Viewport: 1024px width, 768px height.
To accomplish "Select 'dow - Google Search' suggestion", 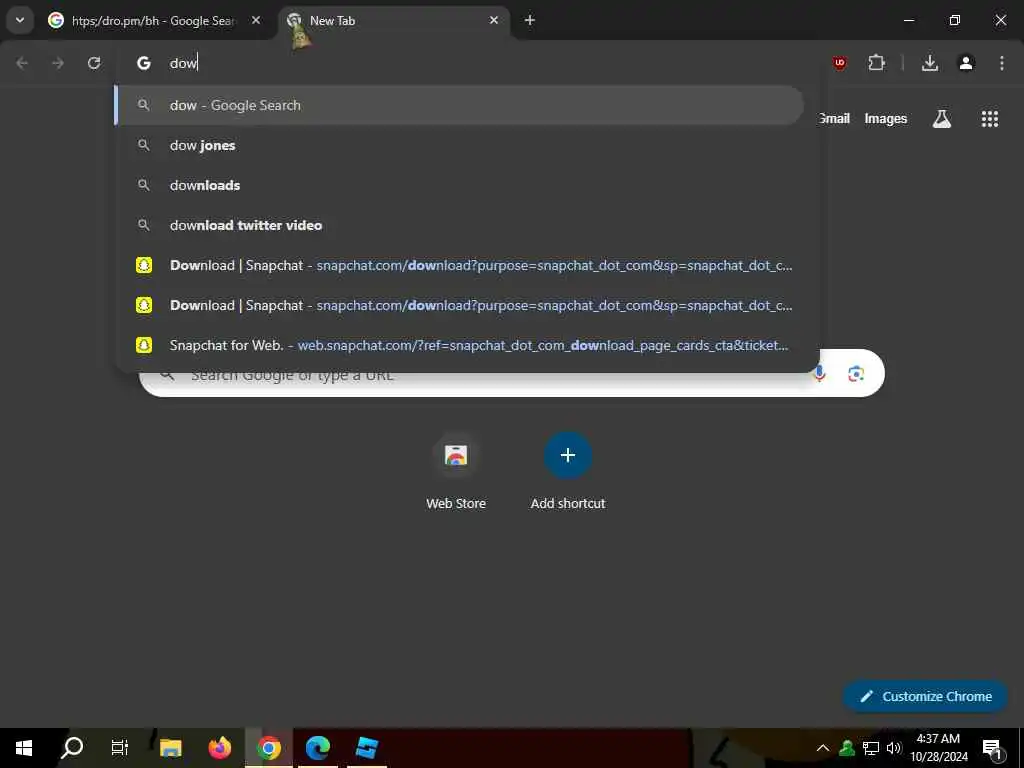I will pyautogui.click(x=459, y=105).
